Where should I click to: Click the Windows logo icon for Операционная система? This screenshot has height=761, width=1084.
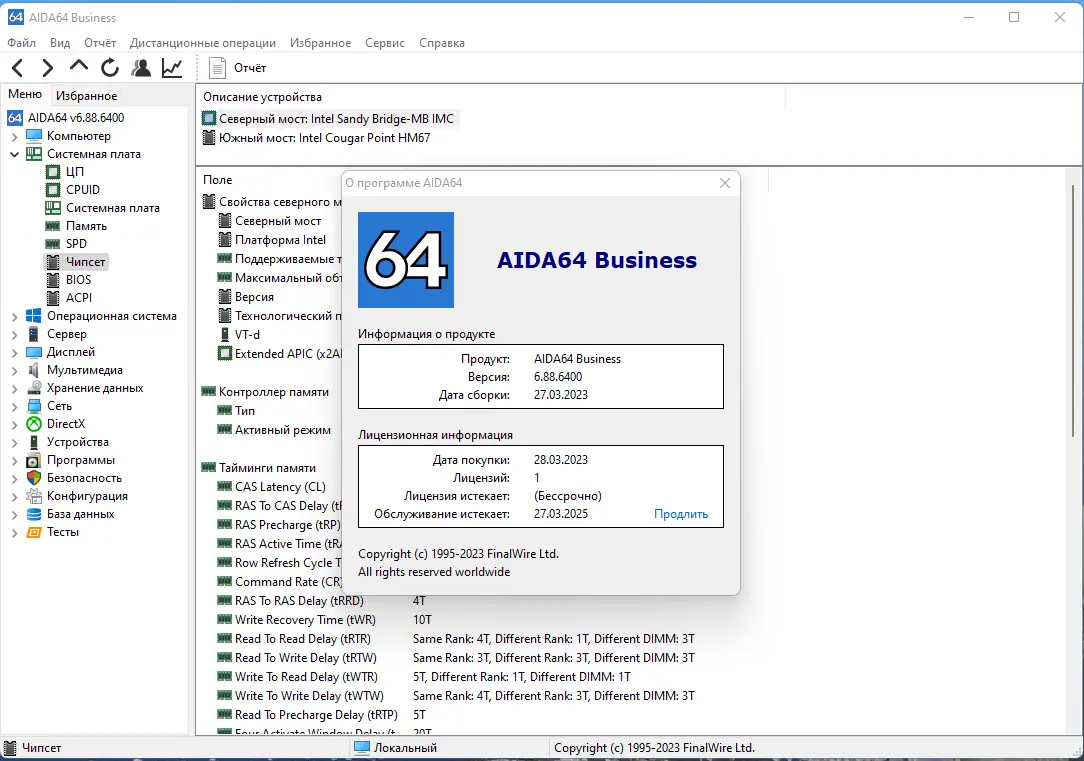click(x=33, y=315)
